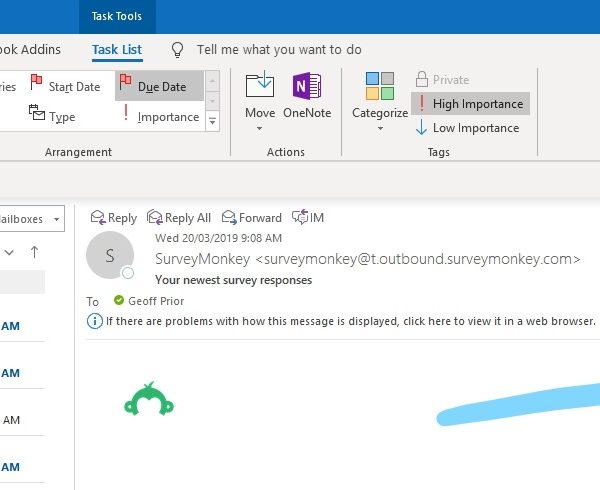Click the SurveyMonkey green logo
Image resolution: width=600 pixels, height=490 pixels.
click(149, 399)
